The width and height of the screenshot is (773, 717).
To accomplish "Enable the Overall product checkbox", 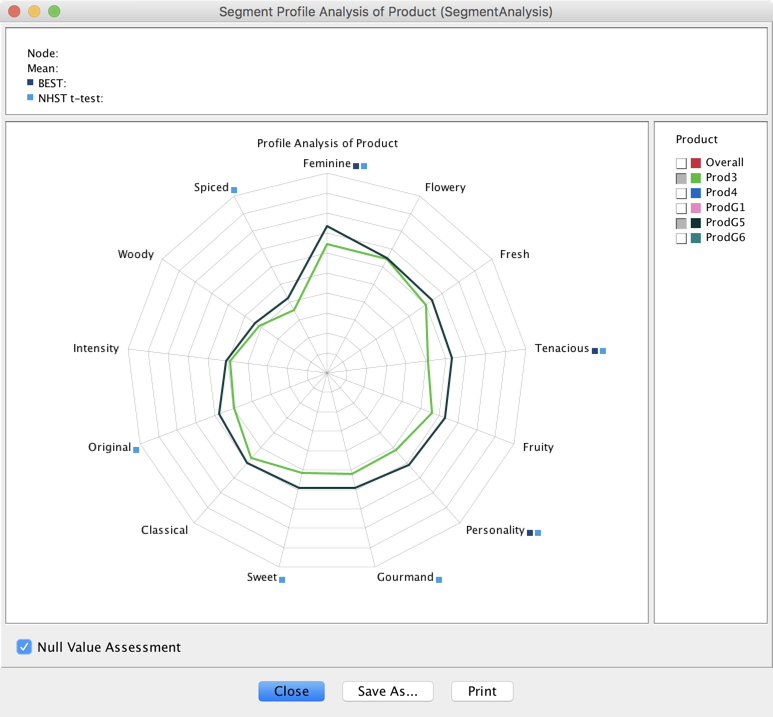I will pyautogui.click(x=681, y=163).
